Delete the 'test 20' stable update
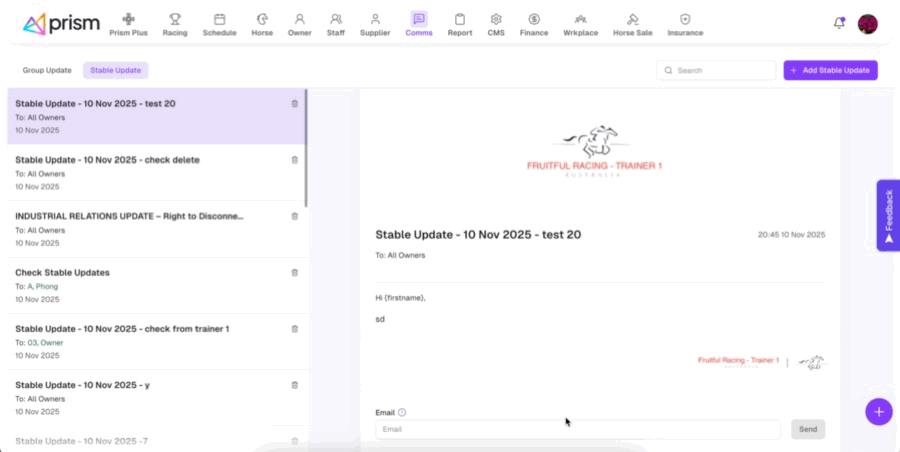 click(294, 104)
